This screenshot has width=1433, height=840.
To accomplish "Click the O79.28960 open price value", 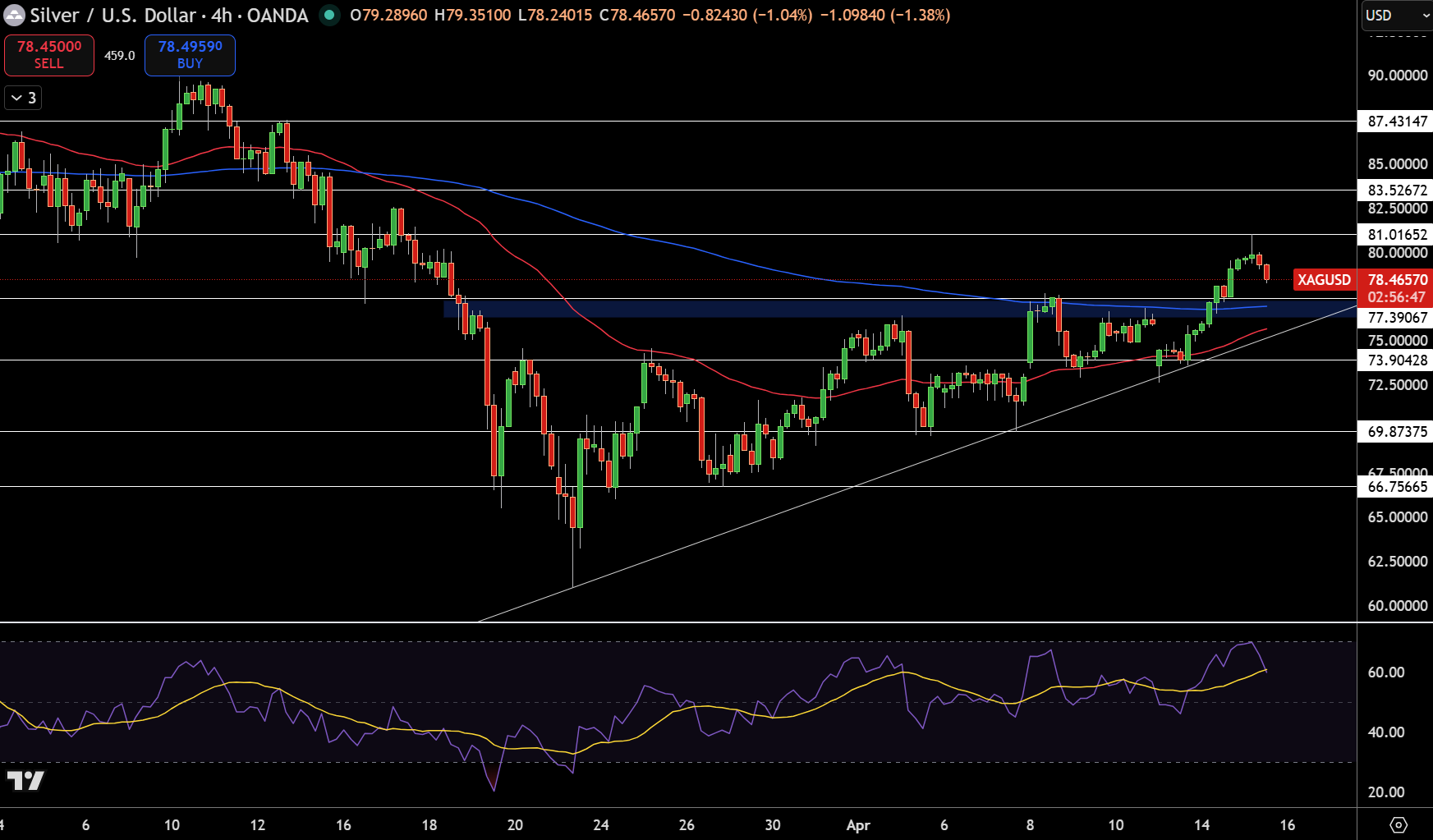I will [388, 15].
